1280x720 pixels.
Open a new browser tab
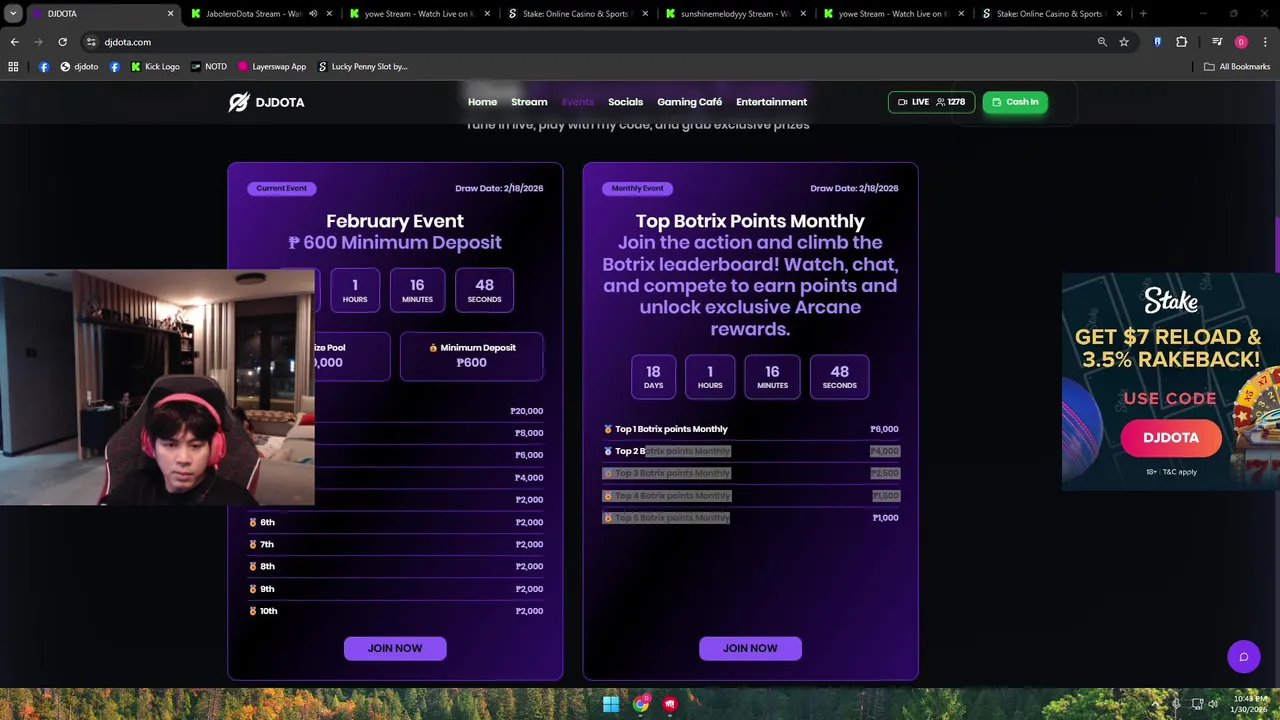[x=1143, y=14]
